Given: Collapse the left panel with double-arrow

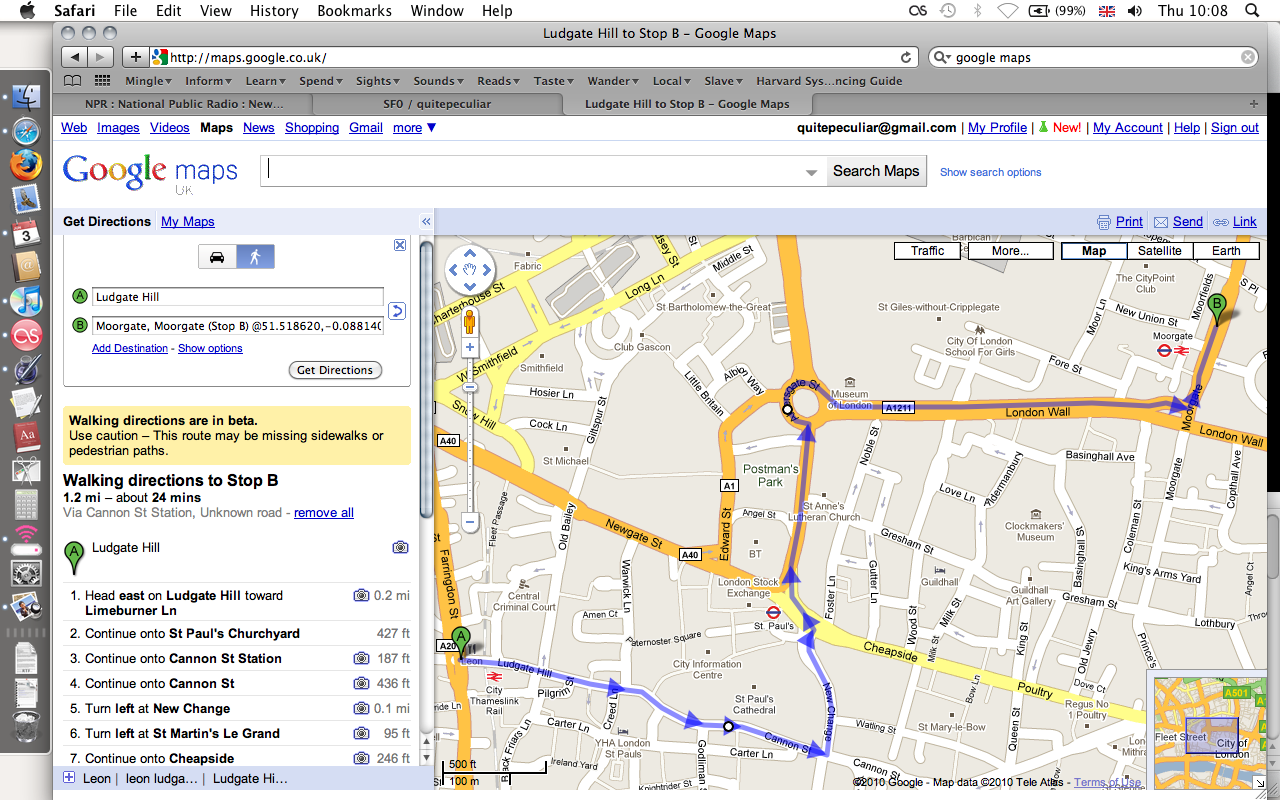Looking at the screenshot, I should 426,222.
